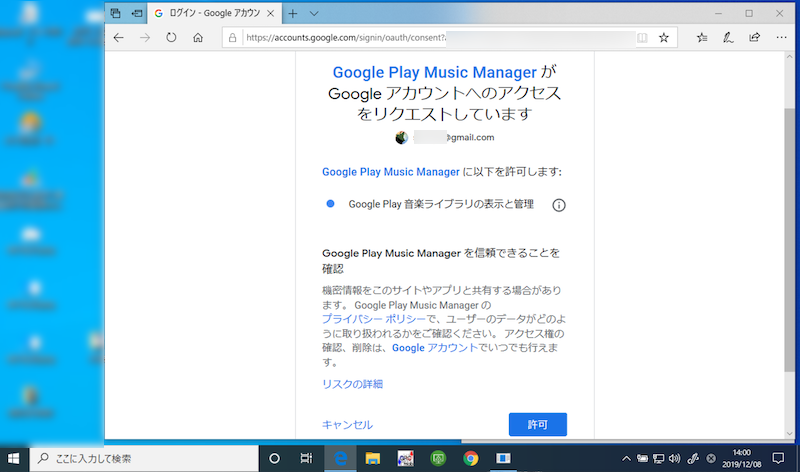This screenshot has width=800, height=472.
Task: Open the add notes pen tool
Action: [x=728, y=38]
